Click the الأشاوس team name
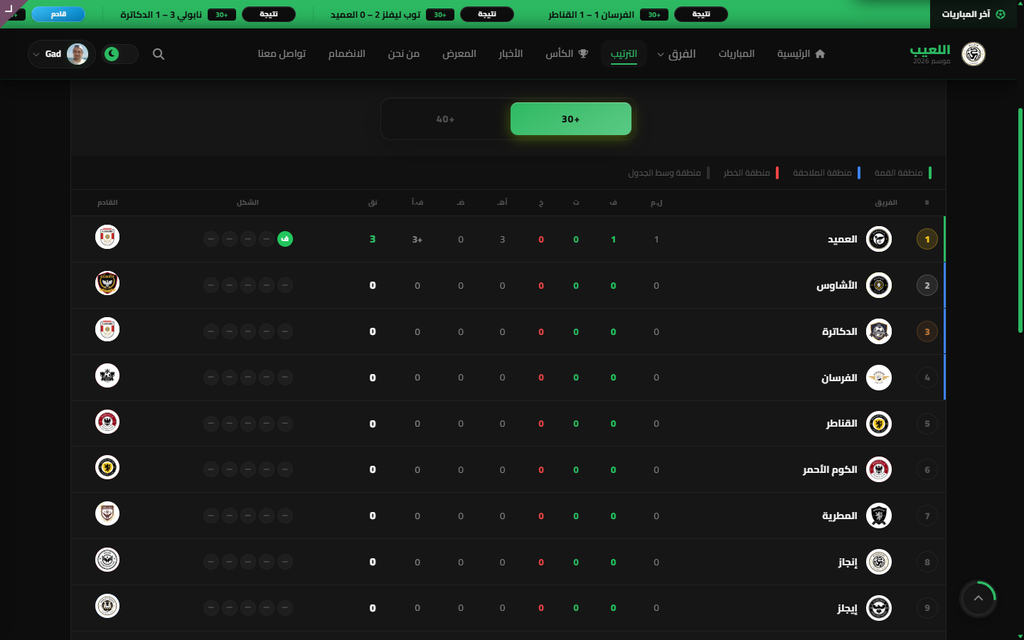This screenshot has height=640, width=1024. pos(837,286)
